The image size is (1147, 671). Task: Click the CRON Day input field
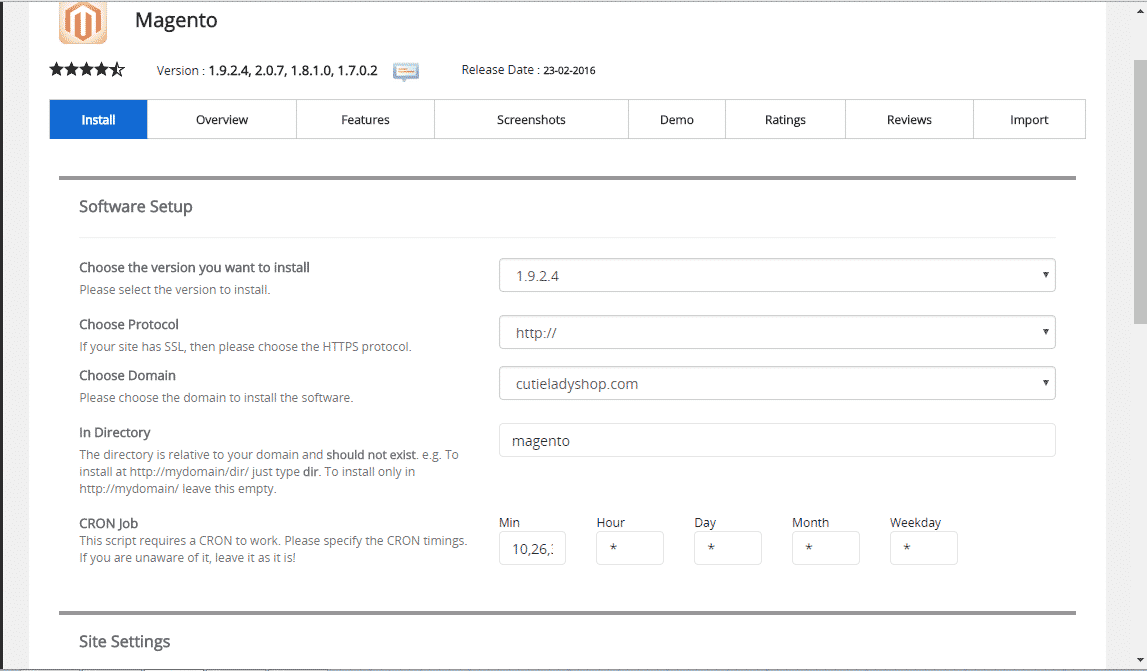(728, 548)
